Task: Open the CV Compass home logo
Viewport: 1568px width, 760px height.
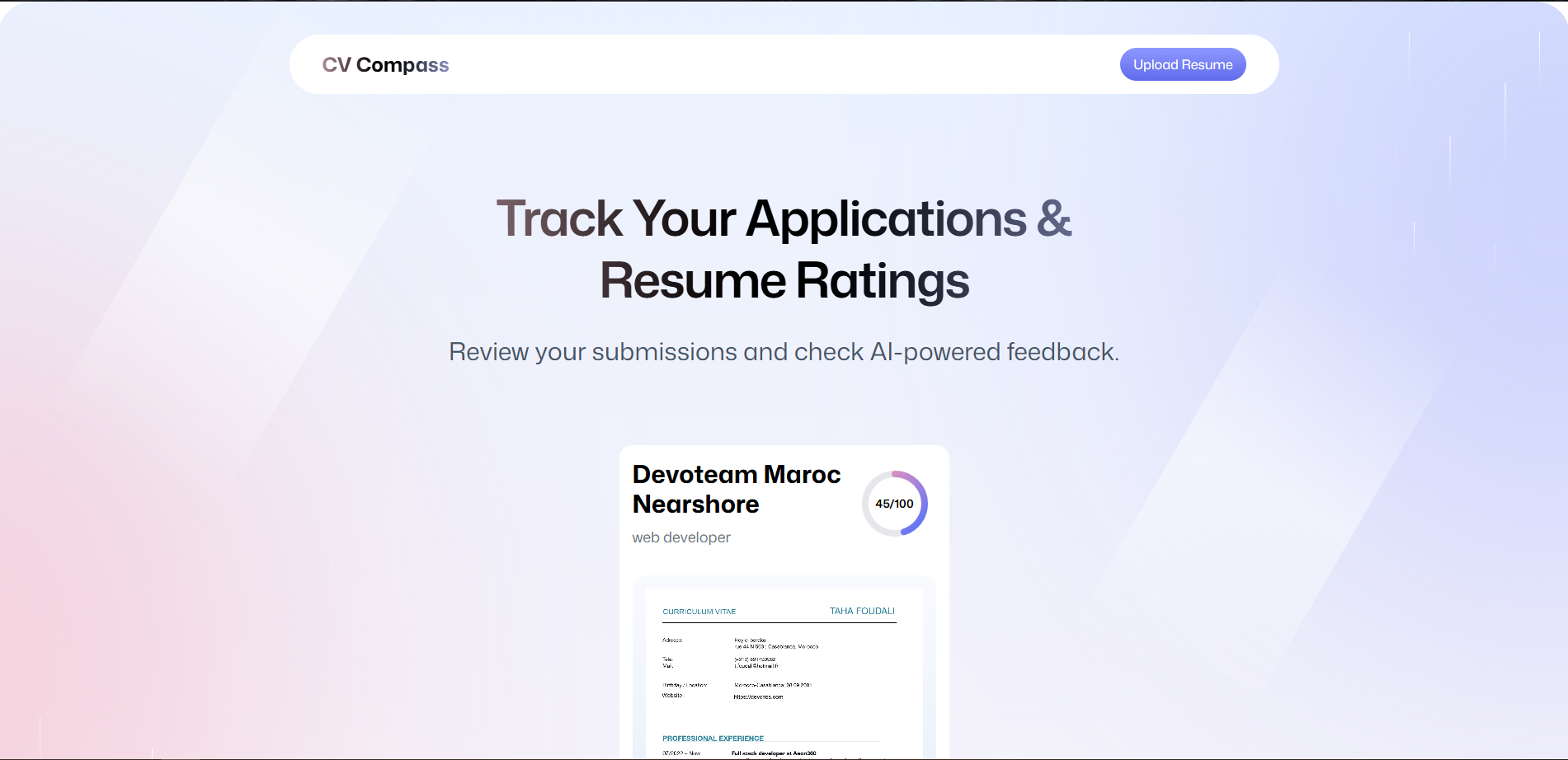Action: [x=385, y=64]
